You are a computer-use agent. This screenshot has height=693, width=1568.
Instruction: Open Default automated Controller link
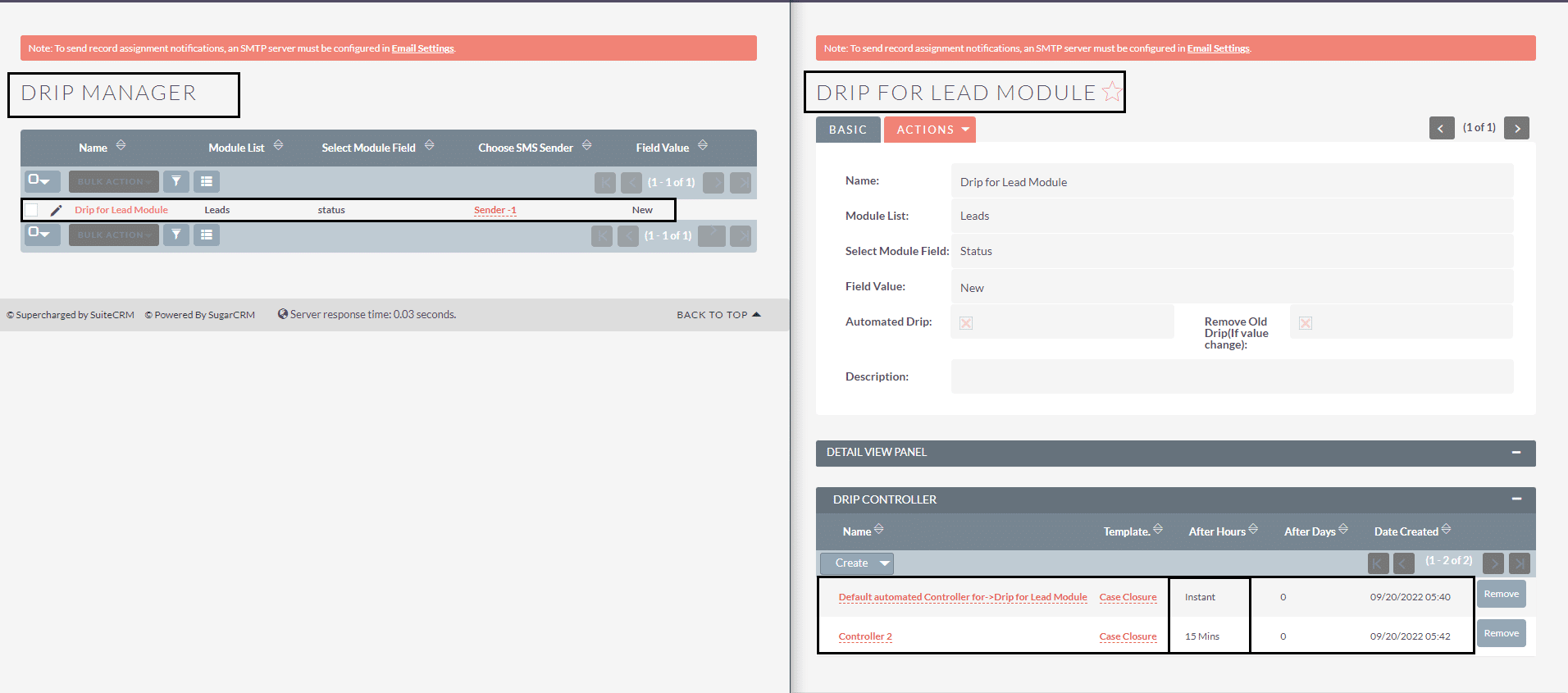coord(963,597)
